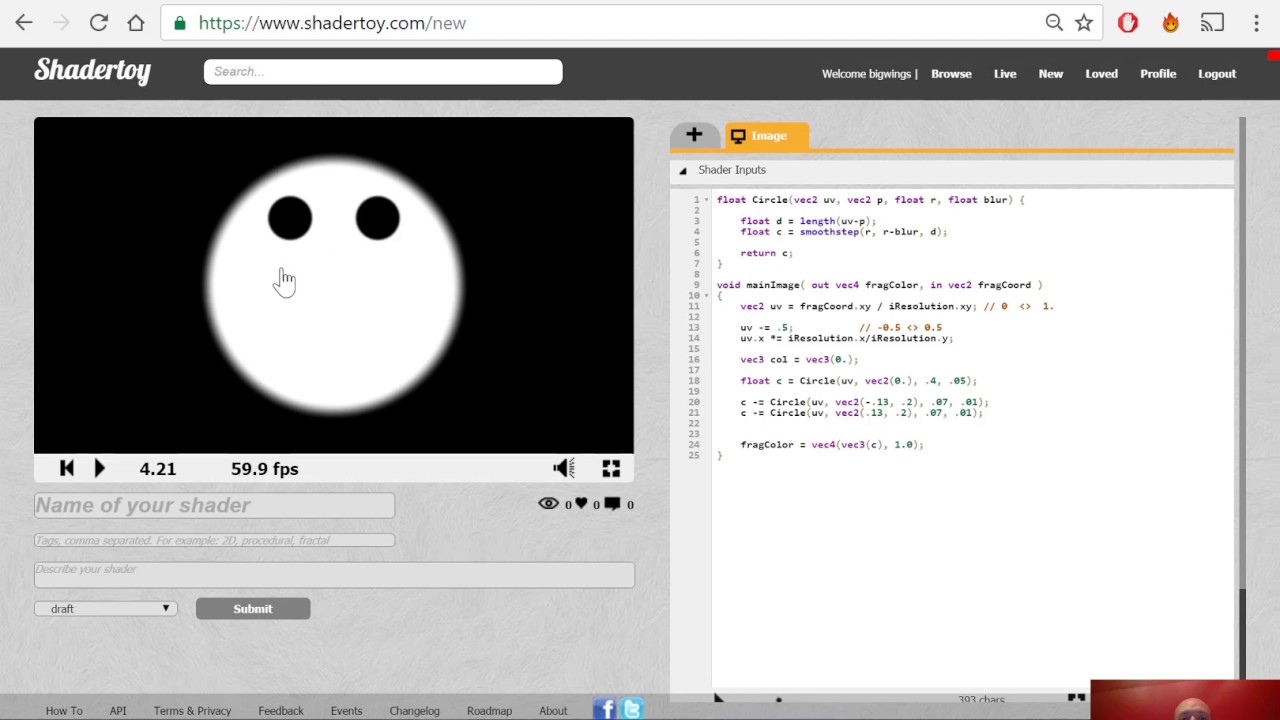This screenshot has width=1280, height=720.
Task: Click the speech-bubble comments icon
Action: point(612,503)
